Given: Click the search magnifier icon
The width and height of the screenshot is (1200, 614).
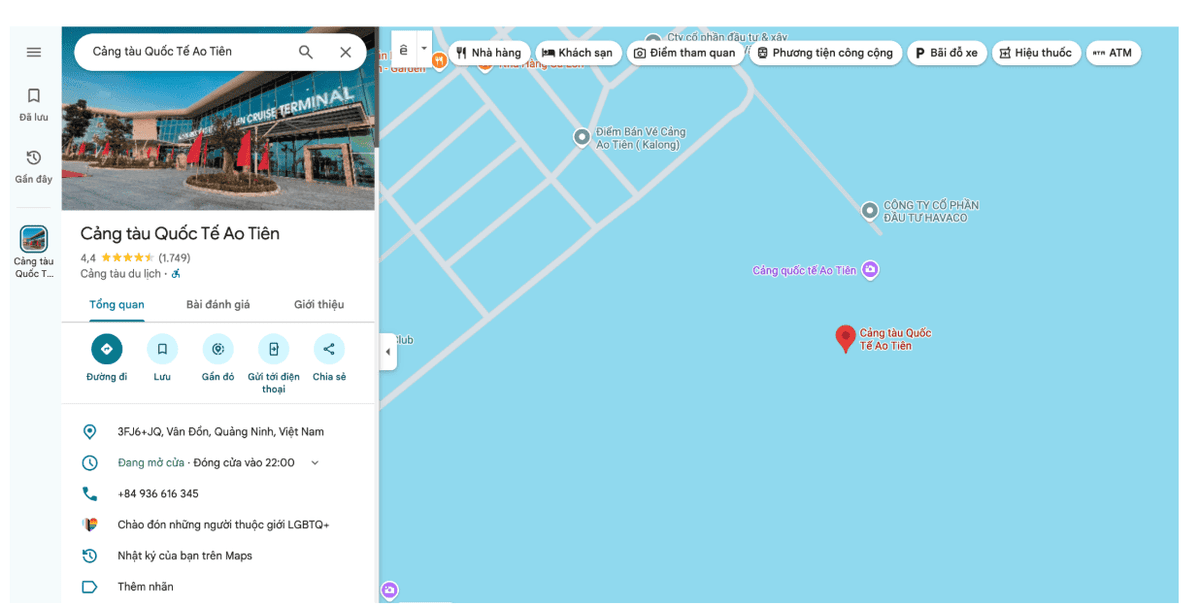Looking at the screenshot, I should [306, 52].
